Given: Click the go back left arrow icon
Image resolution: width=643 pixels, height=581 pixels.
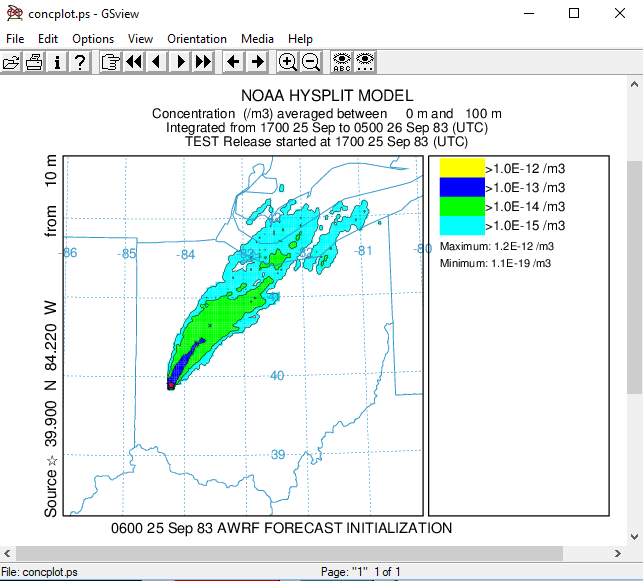Looking at the screenshot, I should tap(234, 62).
